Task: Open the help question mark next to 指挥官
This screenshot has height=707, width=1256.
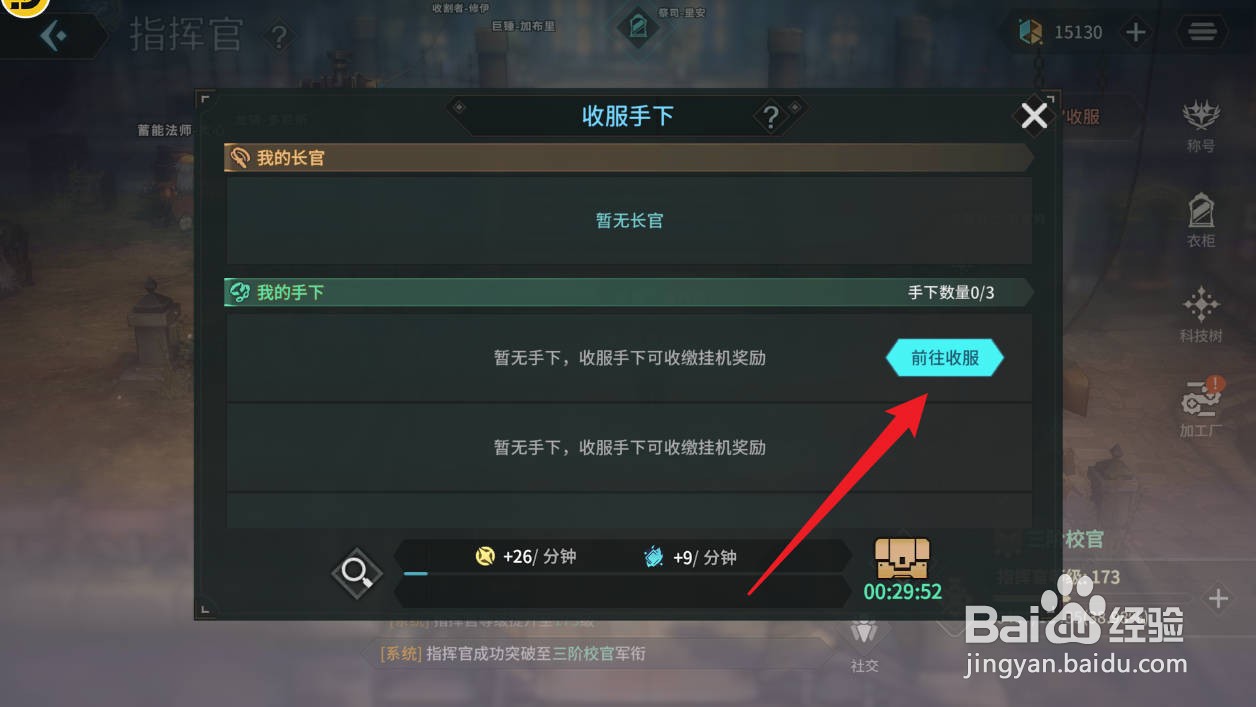Action: pos(279,37)
